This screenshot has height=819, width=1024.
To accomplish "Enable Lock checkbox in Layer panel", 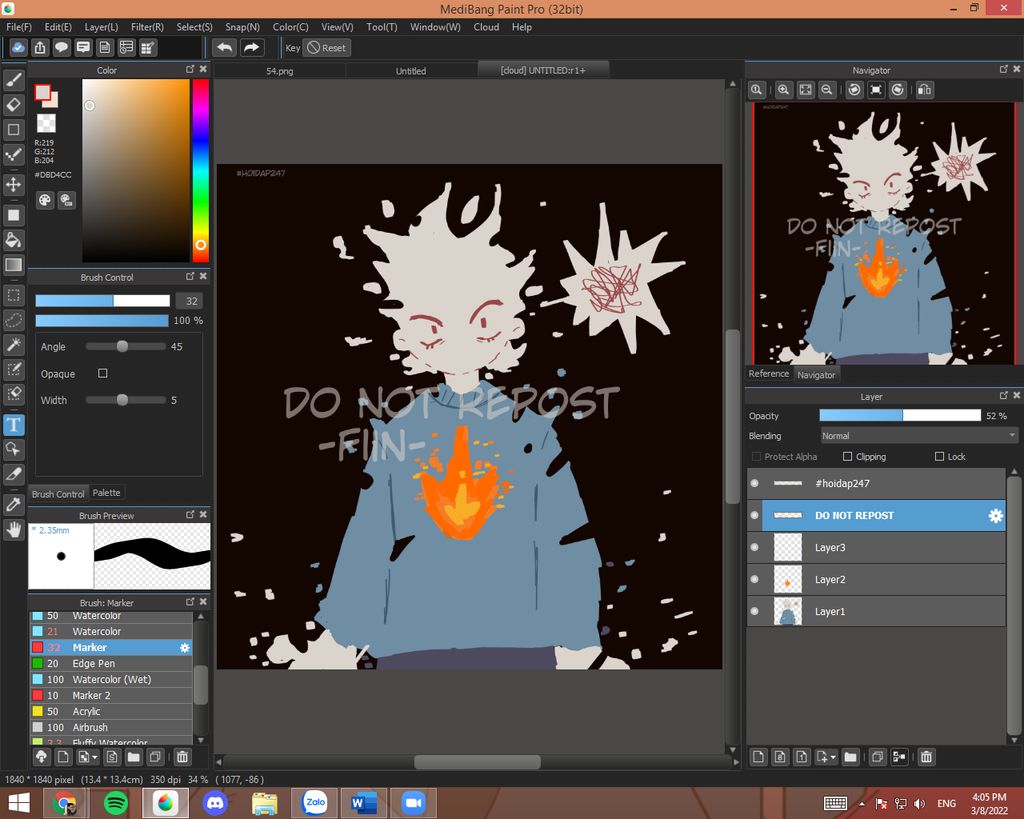I will pos(940,457).
